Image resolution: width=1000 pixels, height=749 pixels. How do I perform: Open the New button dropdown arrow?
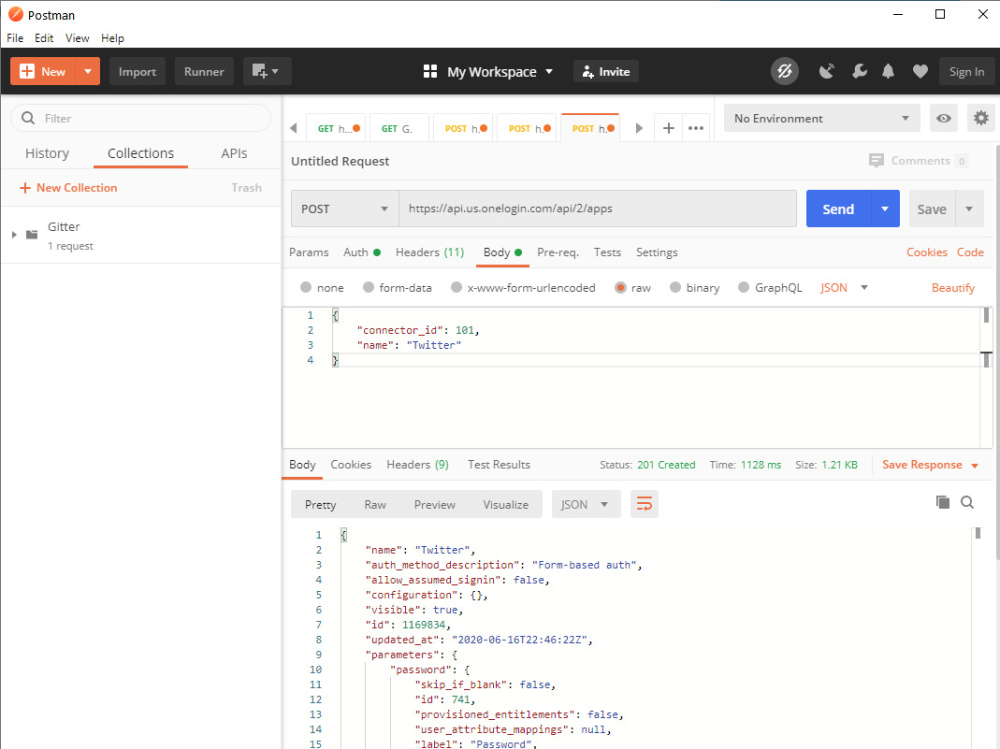tap(88, 71)
